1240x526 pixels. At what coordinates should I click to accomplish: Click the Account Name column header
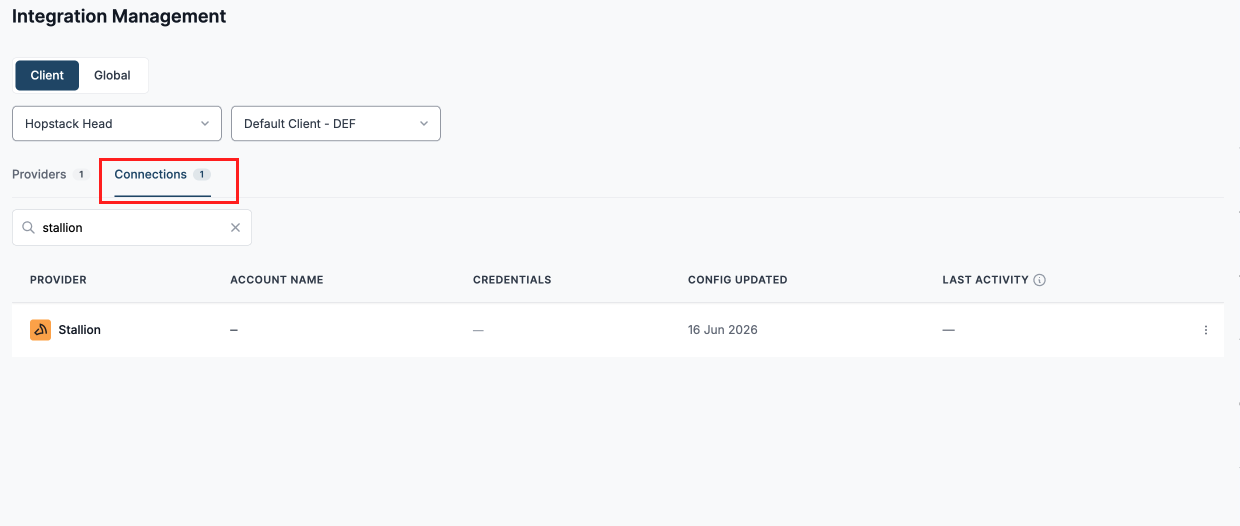click(x=277, y=280)
